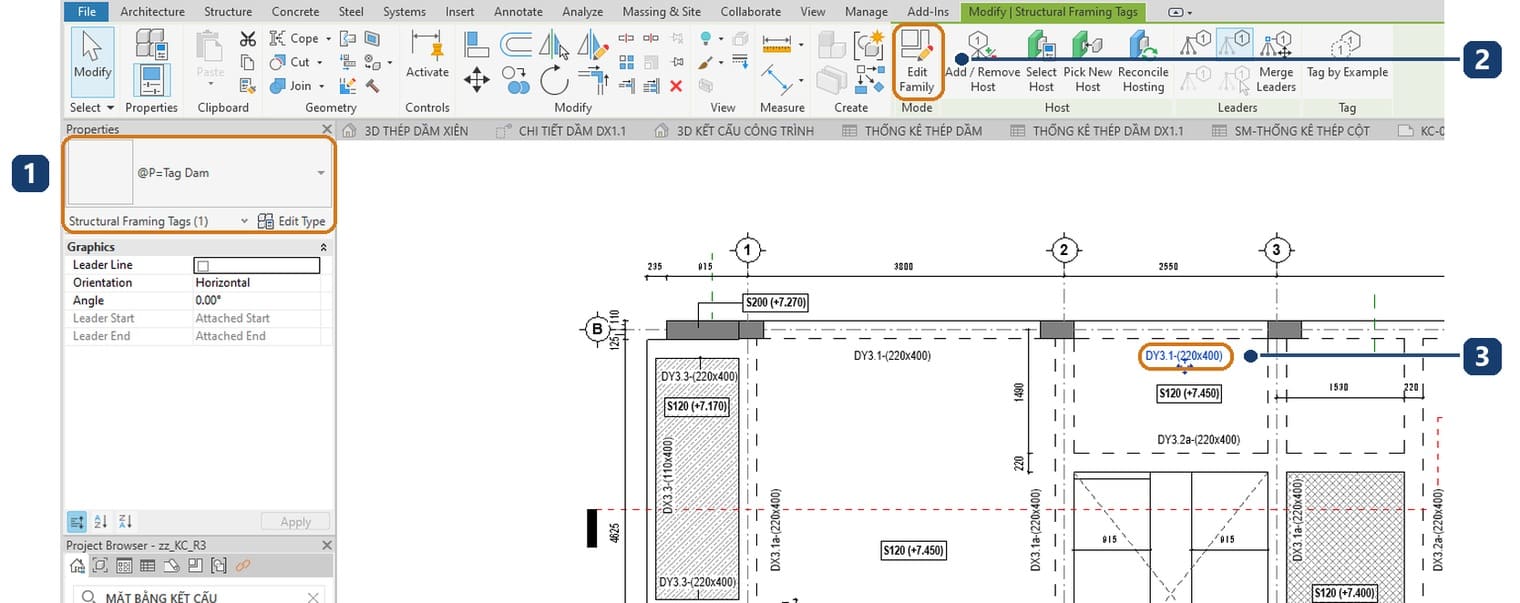Click the Copy to Clipboard icon

248,62
